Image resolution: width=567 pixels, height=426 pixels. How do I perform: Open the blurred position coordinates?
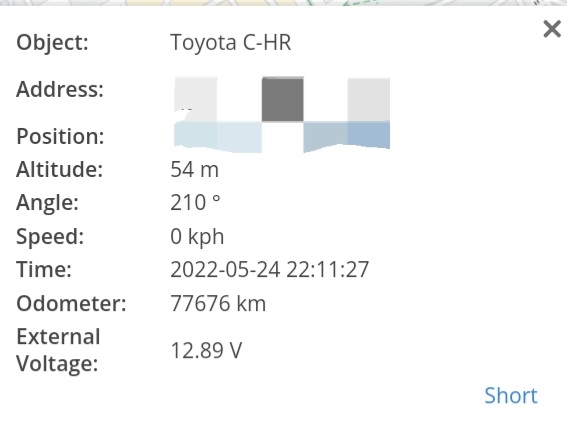click(282, 137)
